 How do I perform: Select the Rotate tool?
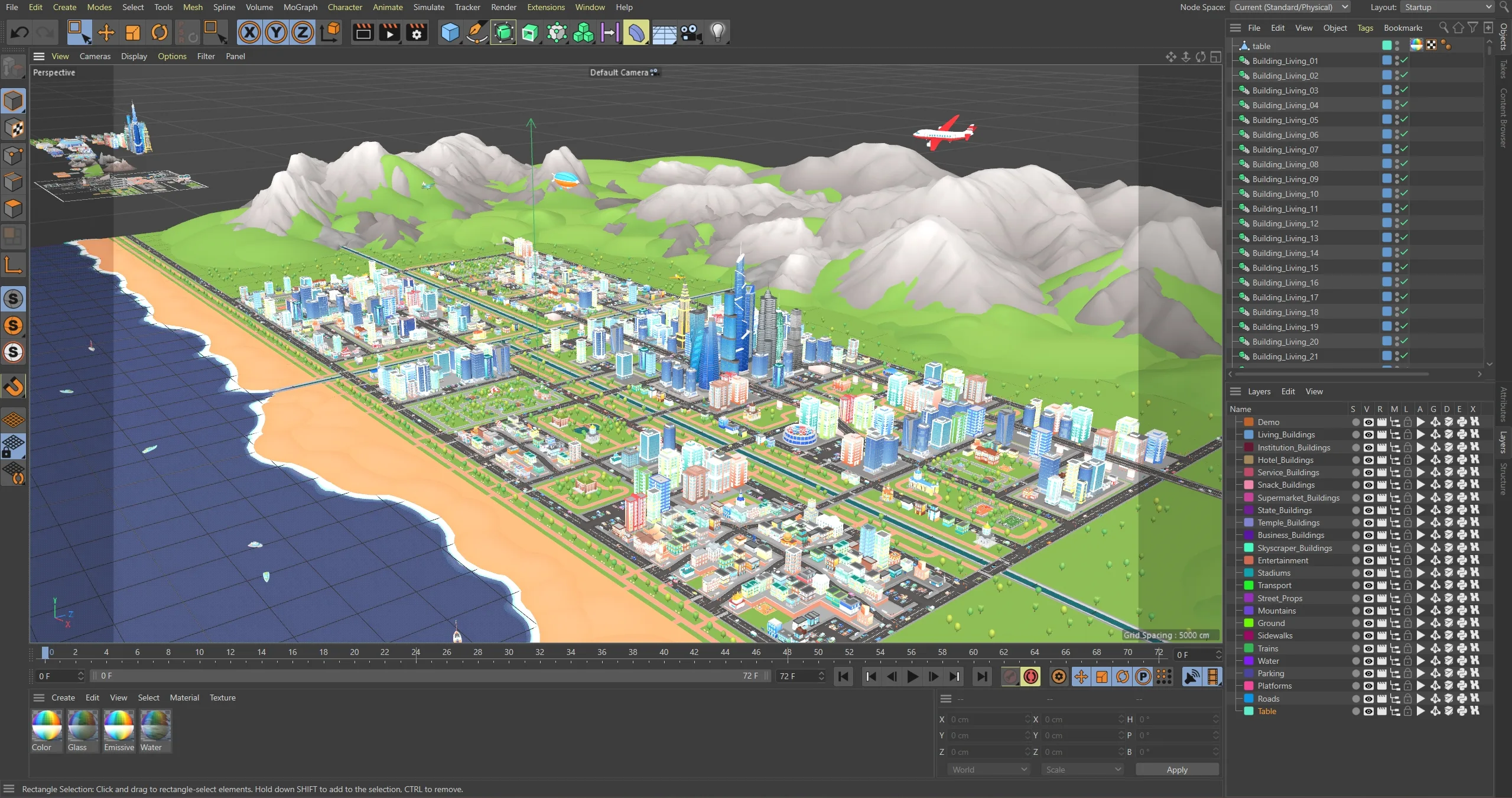pos(160,33)
